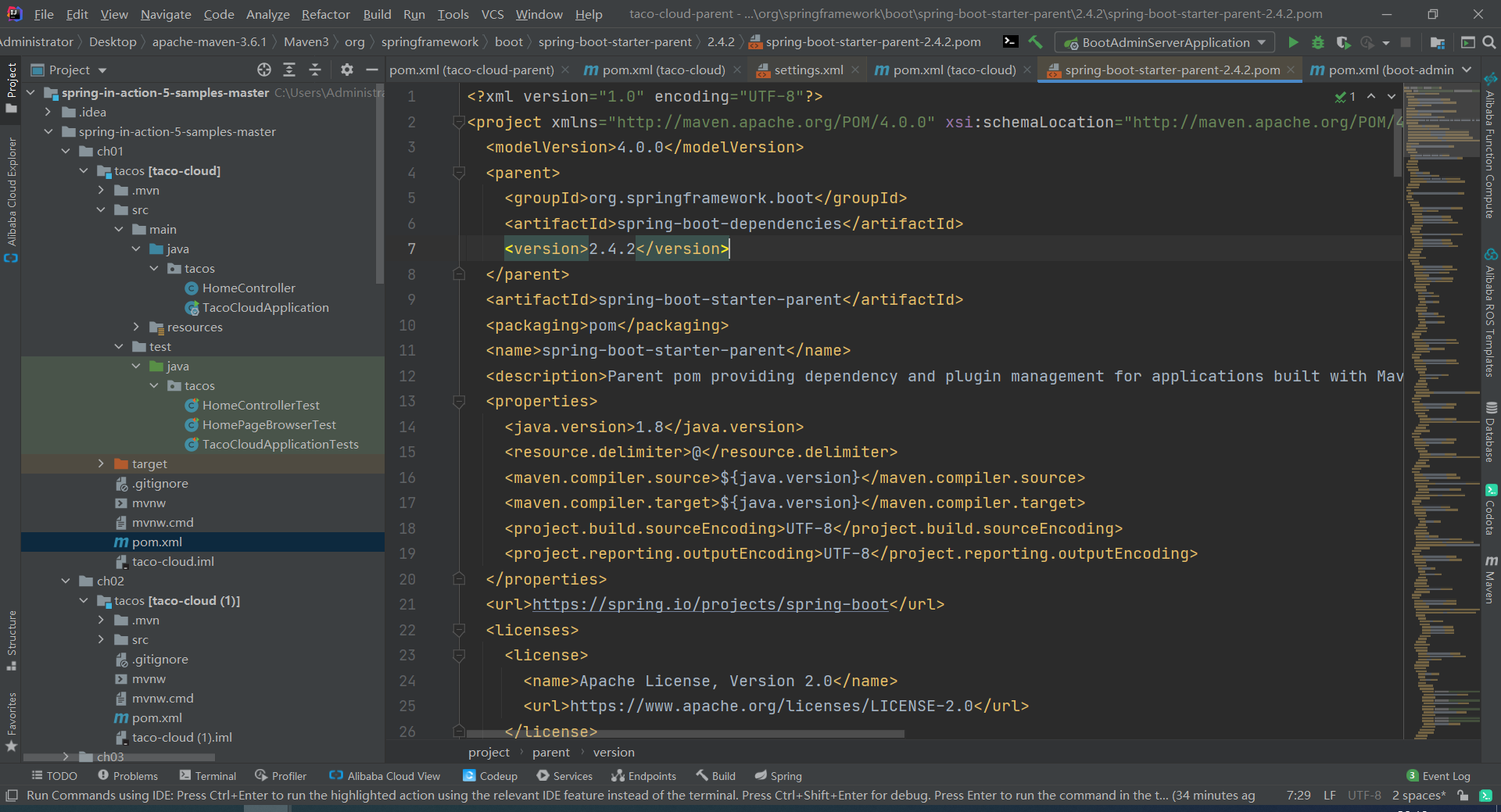Open the Problems tool window button

[127, 776]
